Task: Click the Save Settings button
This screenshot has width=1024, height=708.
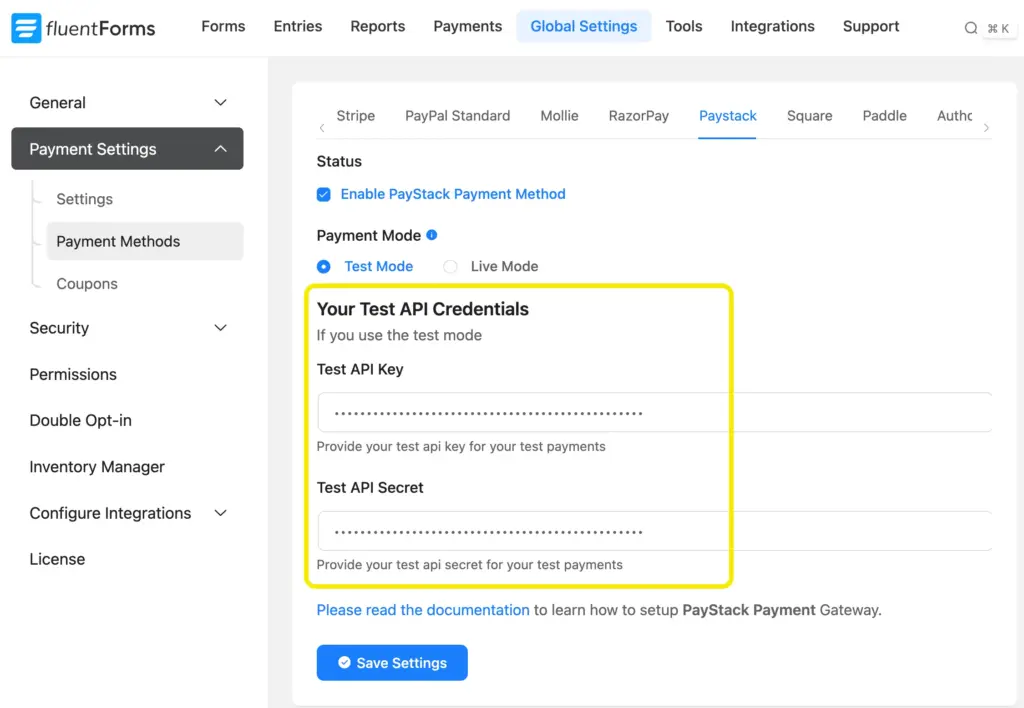Action: pyautogui.click(x=392, y=662)
